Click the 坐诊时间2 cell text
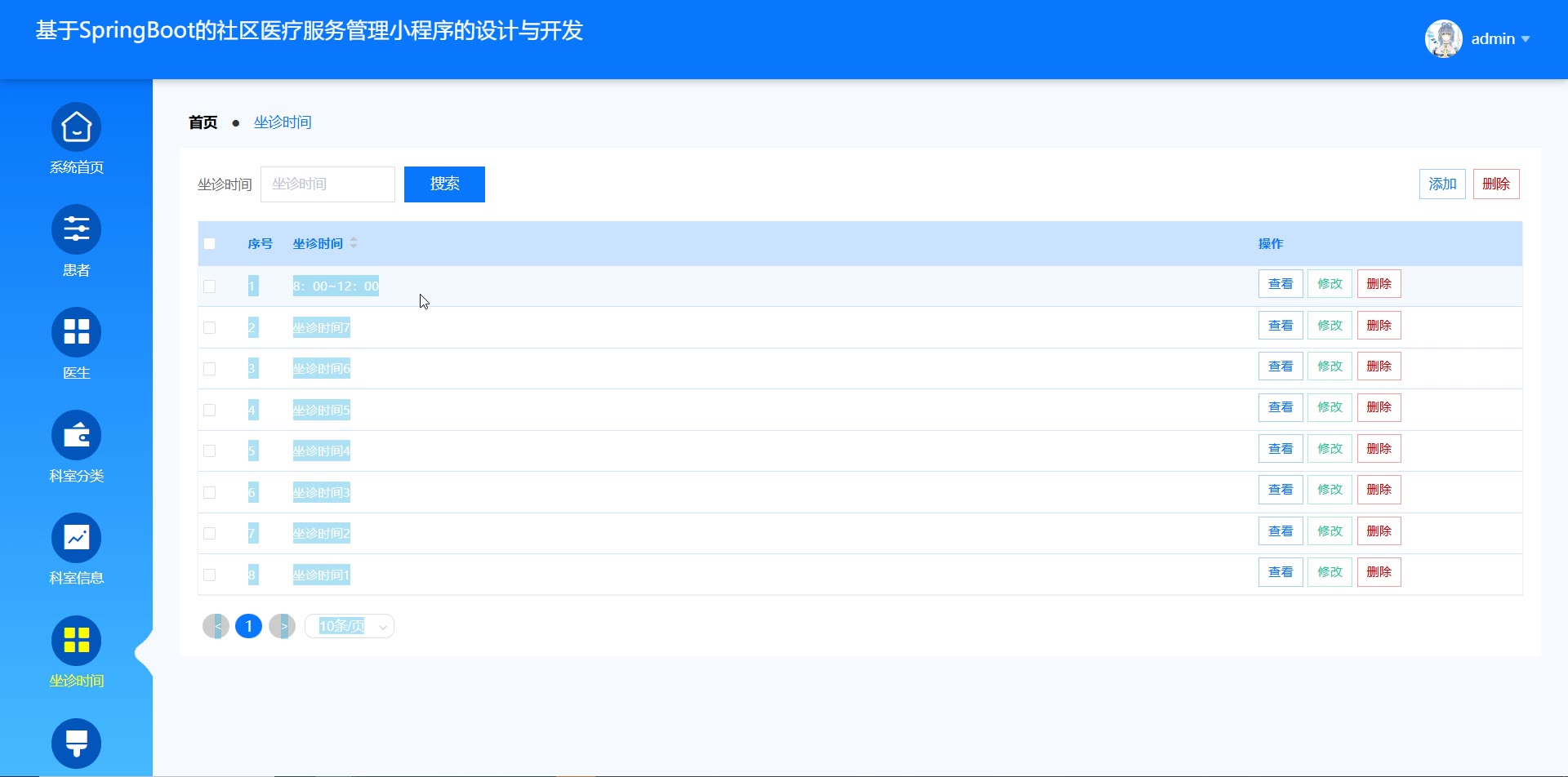1568x777 pixels. [322, 534]
